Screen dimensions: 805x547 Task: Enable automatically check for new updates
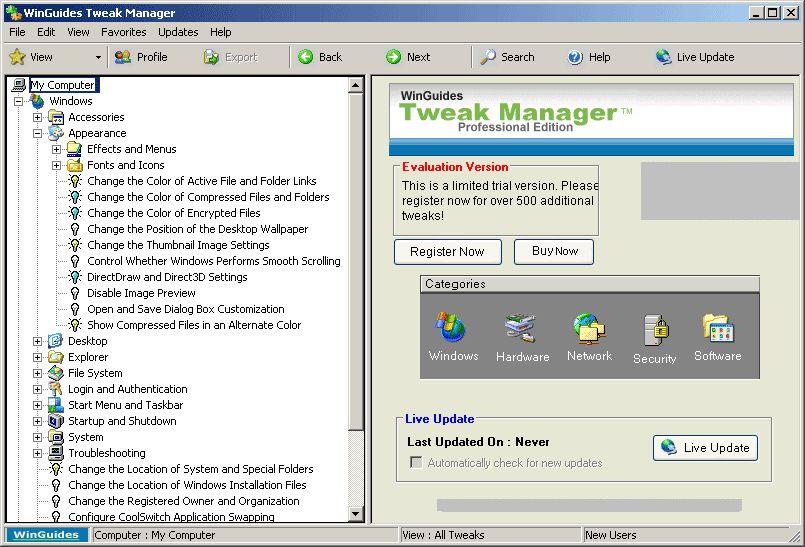coord(416,463)
